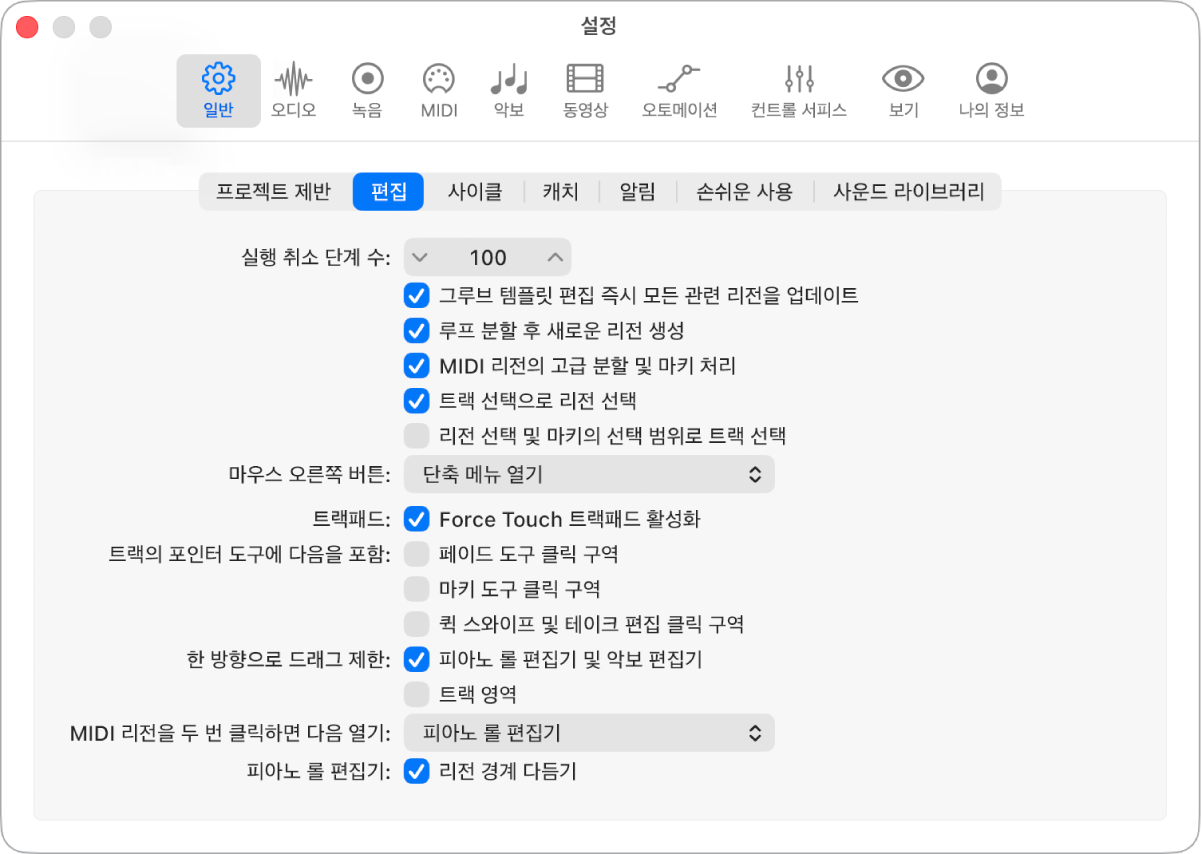Uncheck 리전 경계 다듬기 for 피아노 롤 편집기
This screenshot has height=854, width=1202.
417,771
